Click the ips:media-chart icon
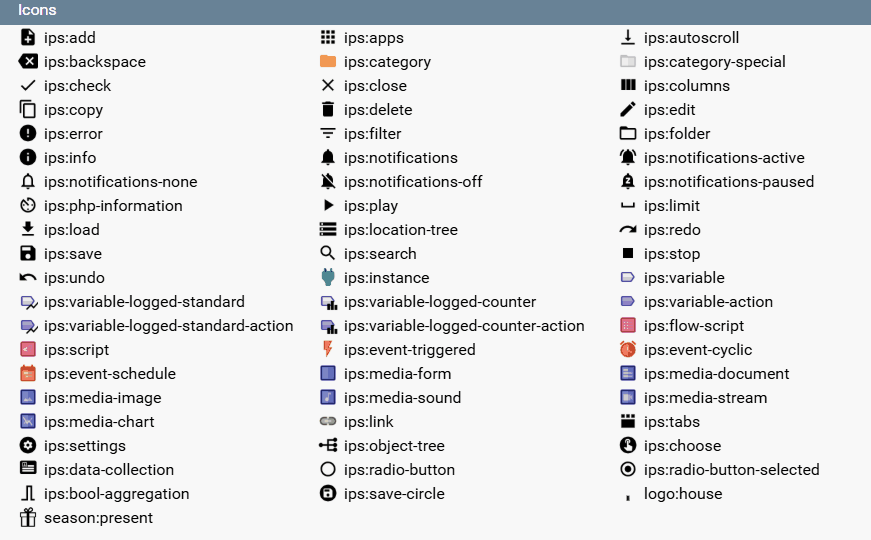 28,422
